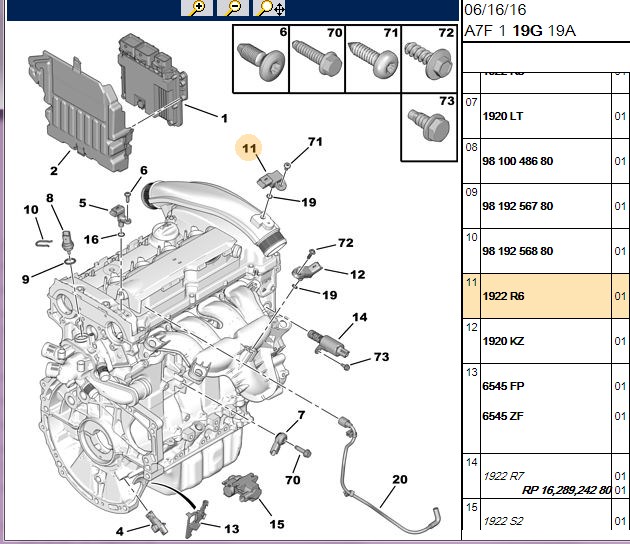This screenshot has width=630, height=544.
Task: Select part number 98 100 486 80
Action: [x=518, y=161]
